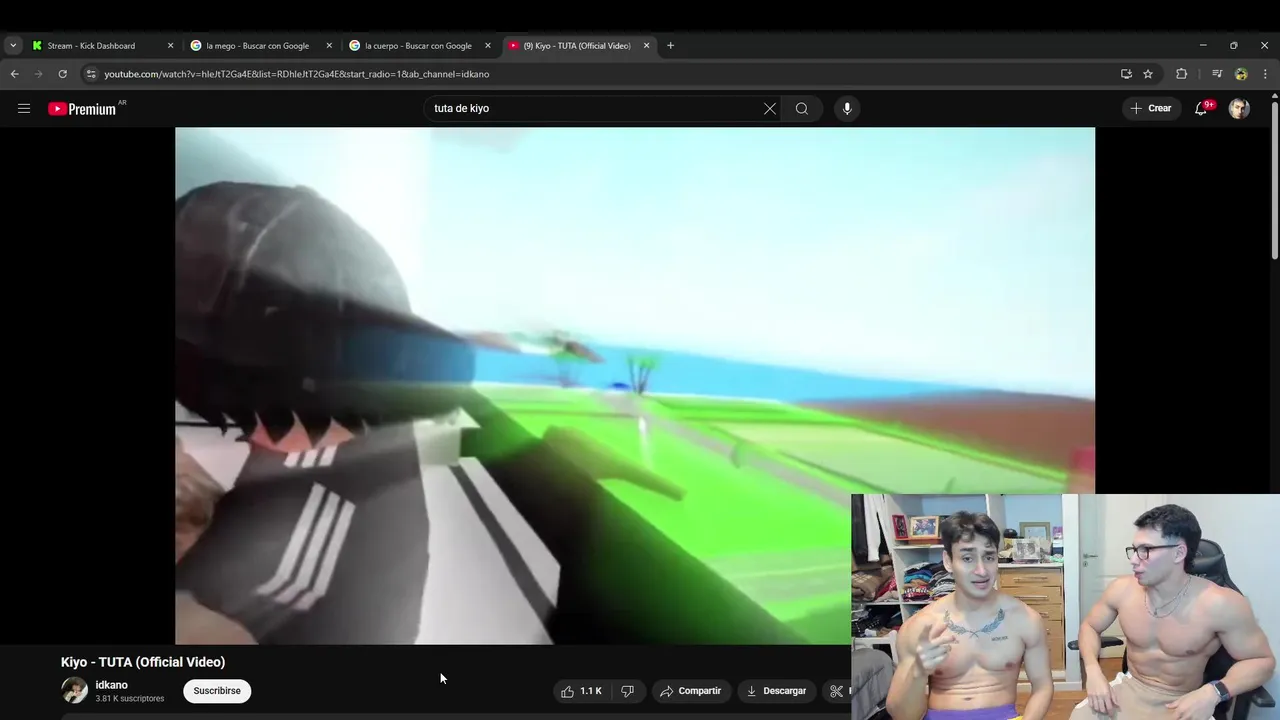Bookmark this page with the star
Screen dimensions: 1280x720
point(1148,74)
